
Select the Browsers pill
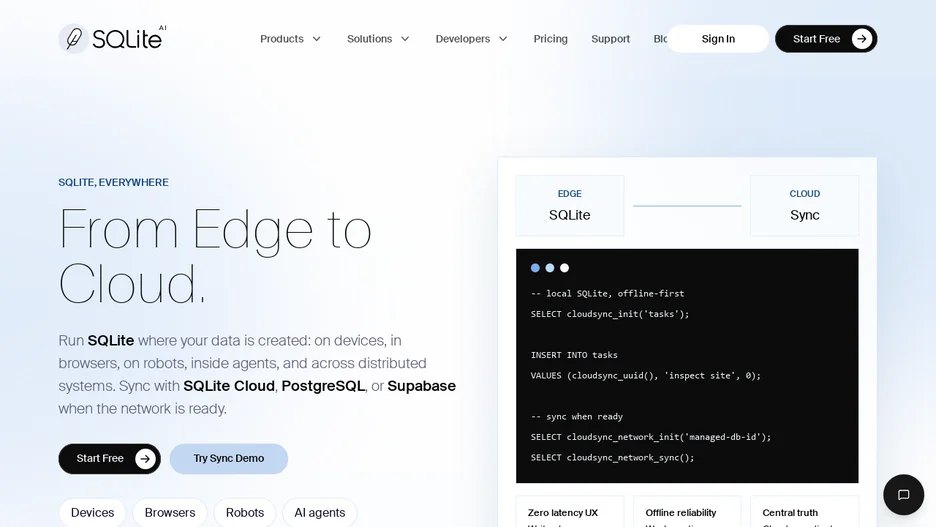(x=170, y=513)
